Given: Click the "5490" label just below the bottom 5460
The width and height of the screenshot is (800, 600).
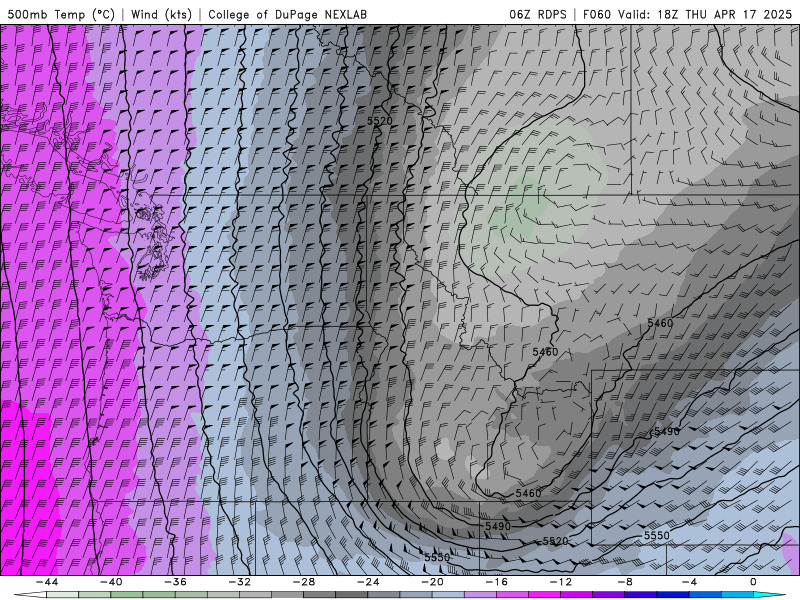Looking at the screenshot, I should pos(498,526).
